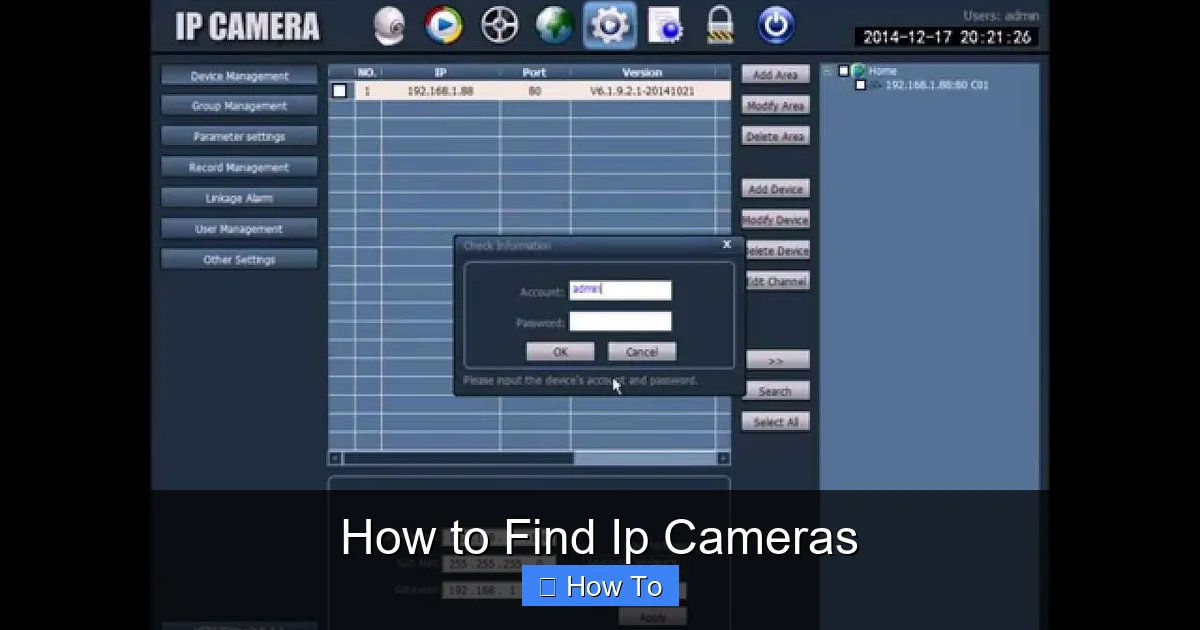This screenshot has height=630, width=1200.
Task: Click the device table horizontal scrollbar
Action: pos(529,458)
